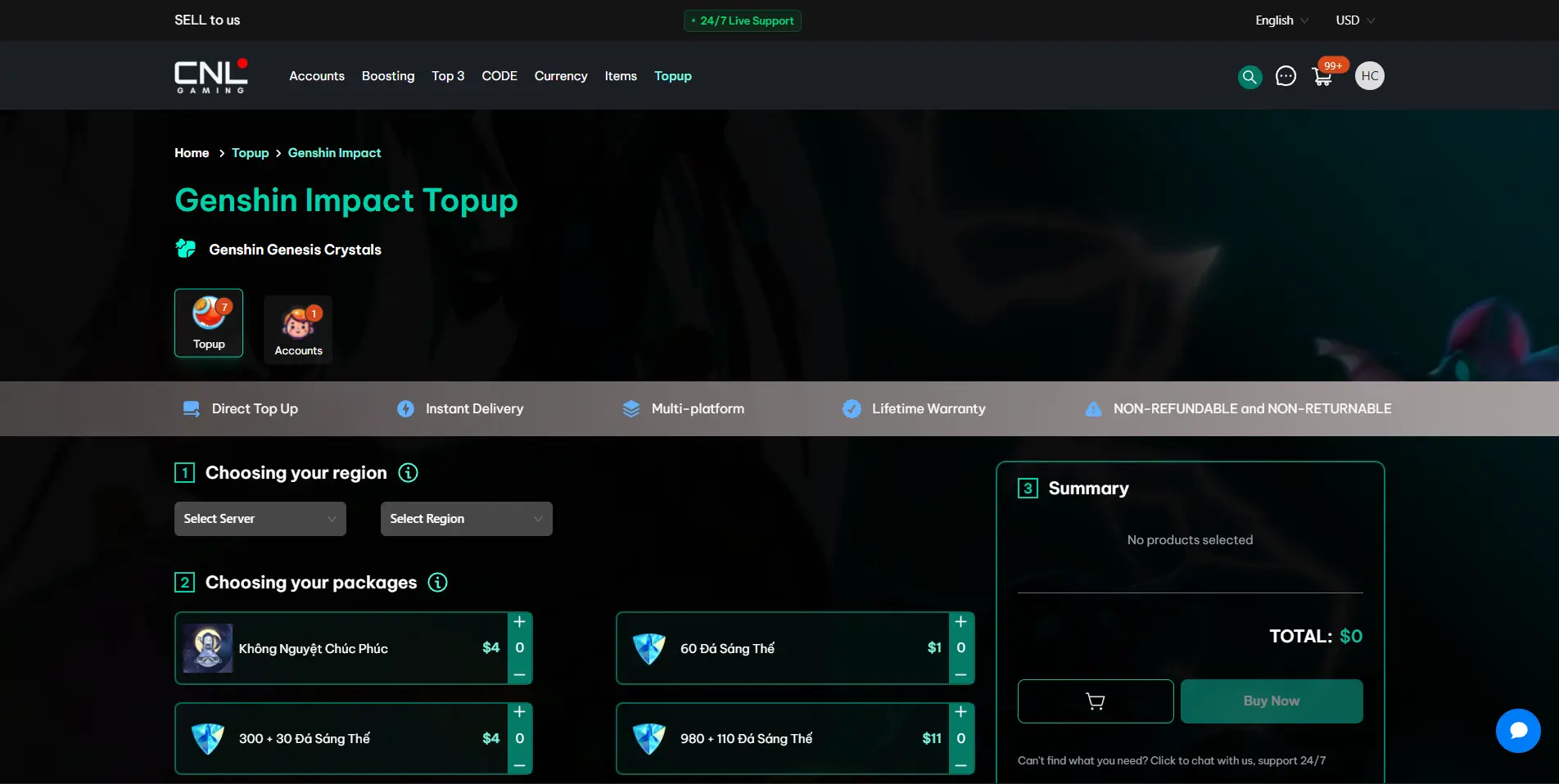Screen dimensions: 1559x784
Task: Open the shopping cart with 99+ badge
Action: coord(1322,77)
